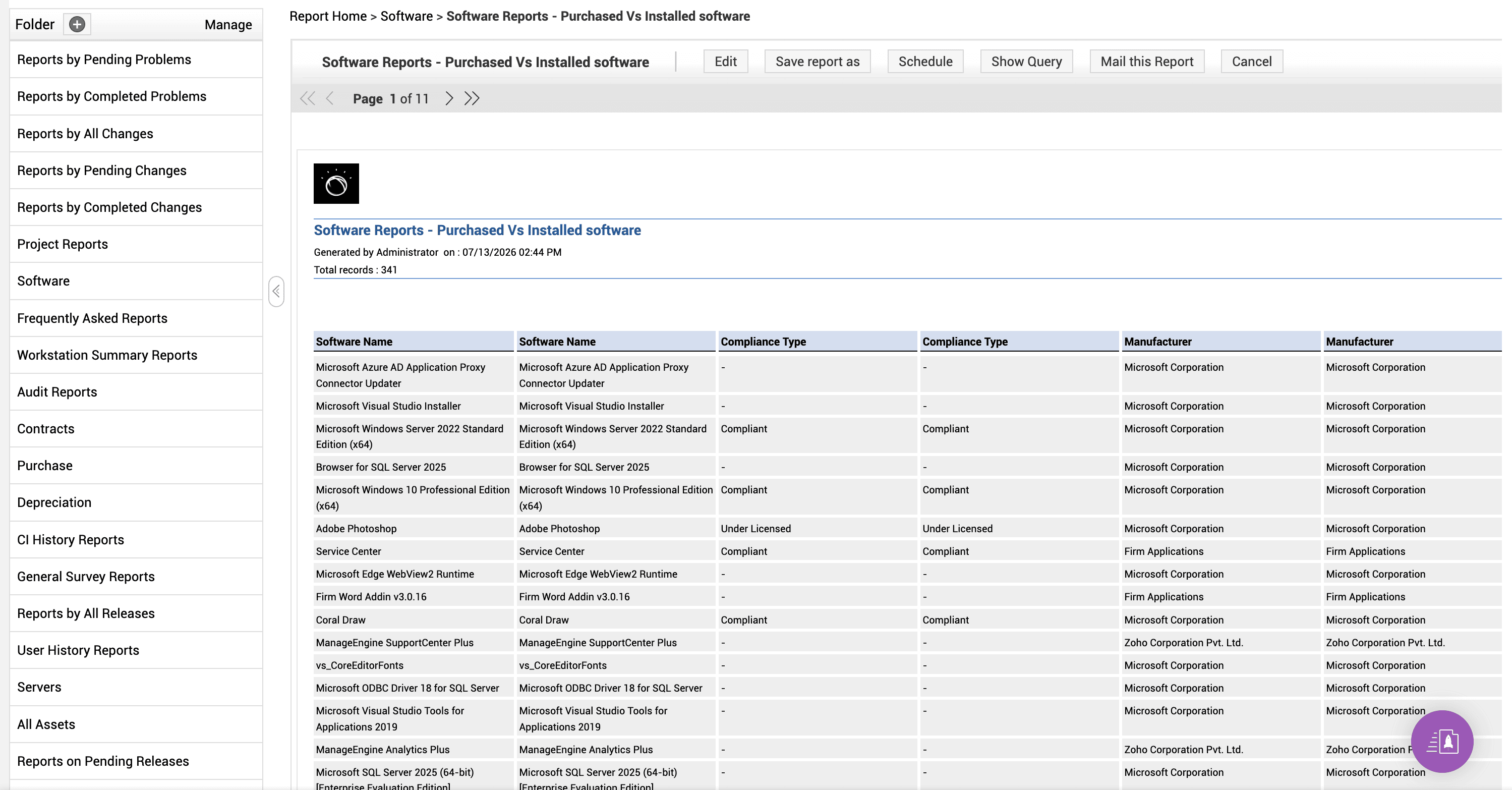Mail this Report

pyautogui.click(x=1147, y=62)
